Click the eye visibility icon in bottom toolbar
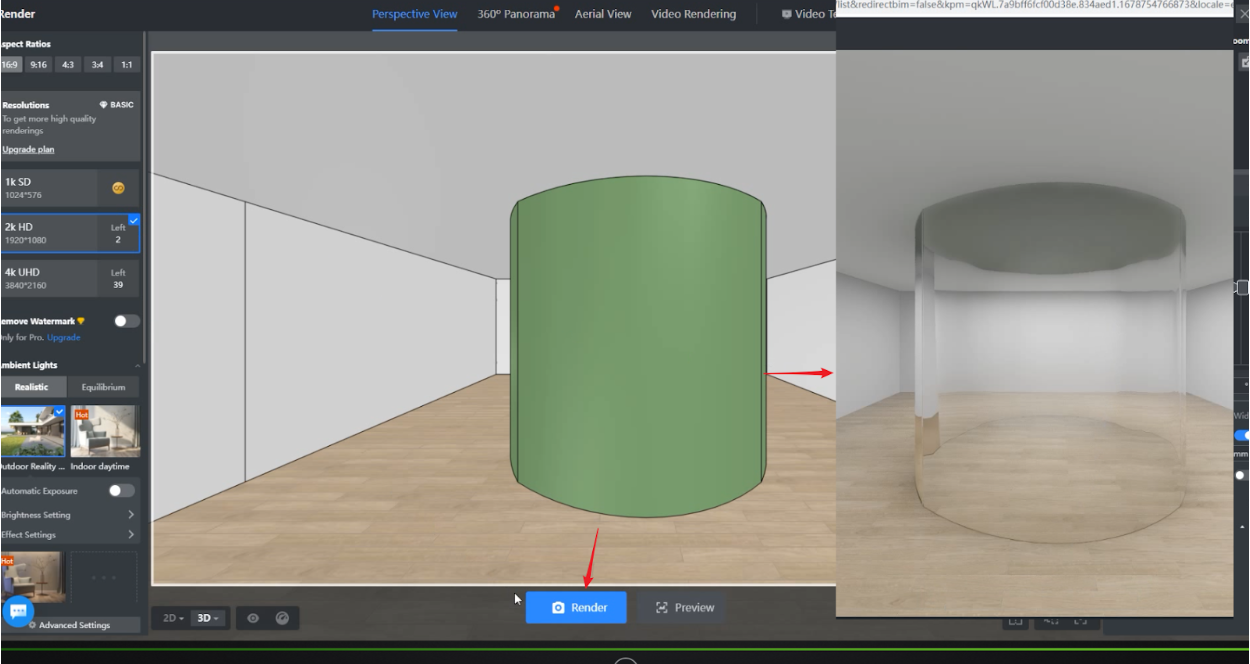 point(253,618)
